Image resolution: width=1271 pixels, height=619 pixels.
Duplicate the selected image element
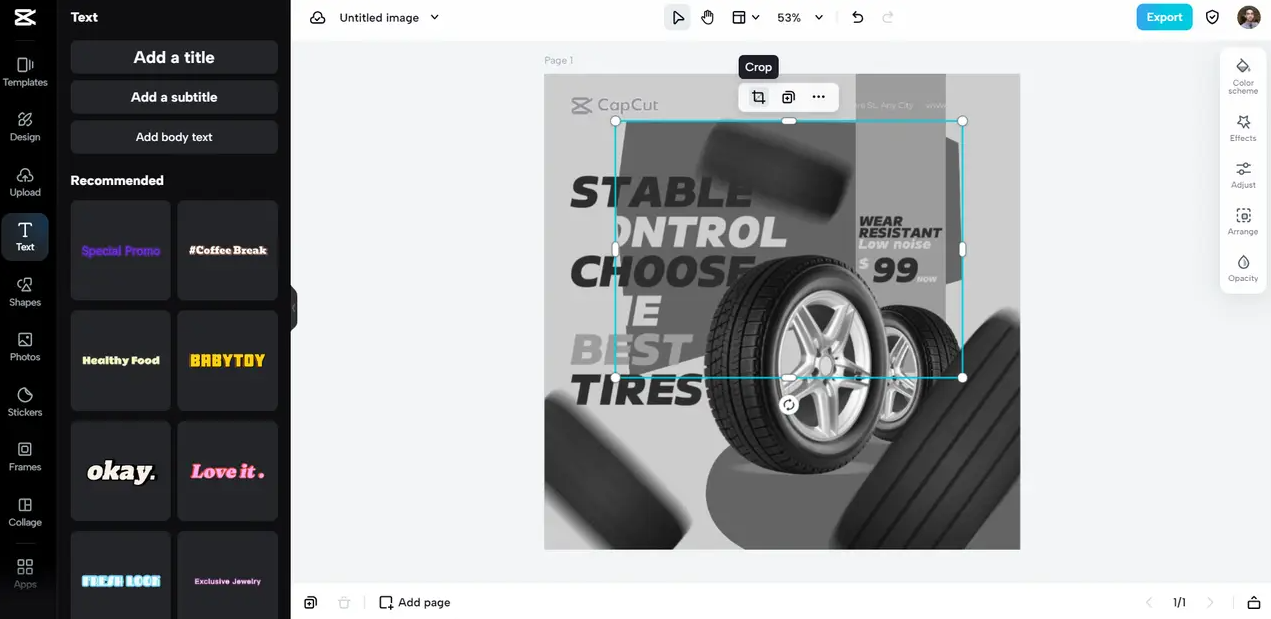tap(788, 97)
